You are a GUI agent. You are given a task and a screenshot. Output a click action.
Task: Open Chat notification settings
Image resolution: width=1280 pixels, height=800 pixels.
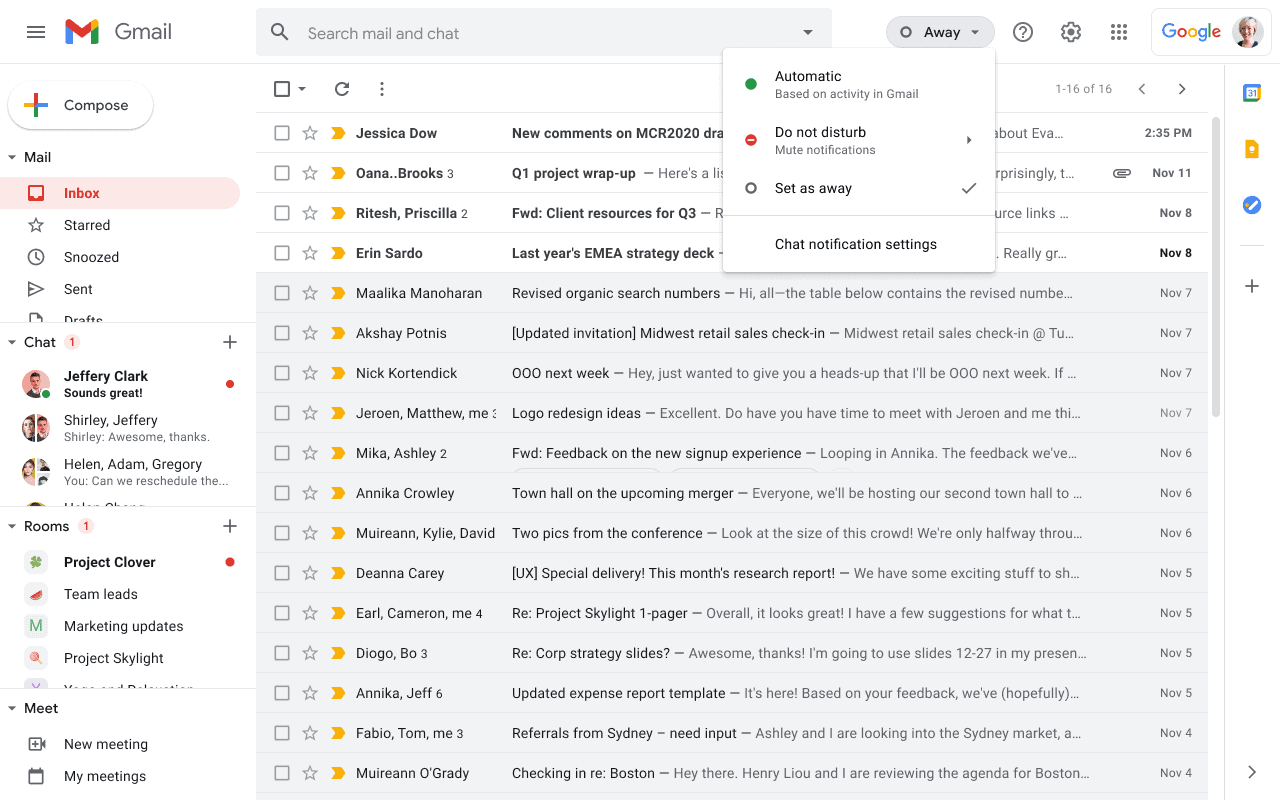(x=855, y=243)
